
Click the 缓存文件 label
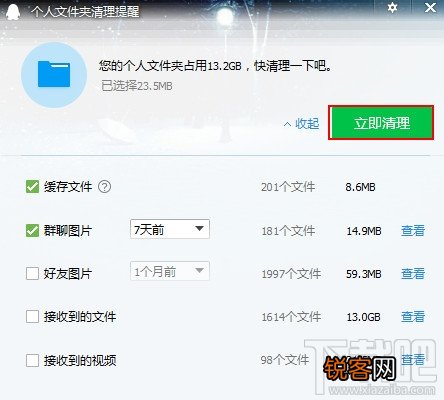point(68,187)
